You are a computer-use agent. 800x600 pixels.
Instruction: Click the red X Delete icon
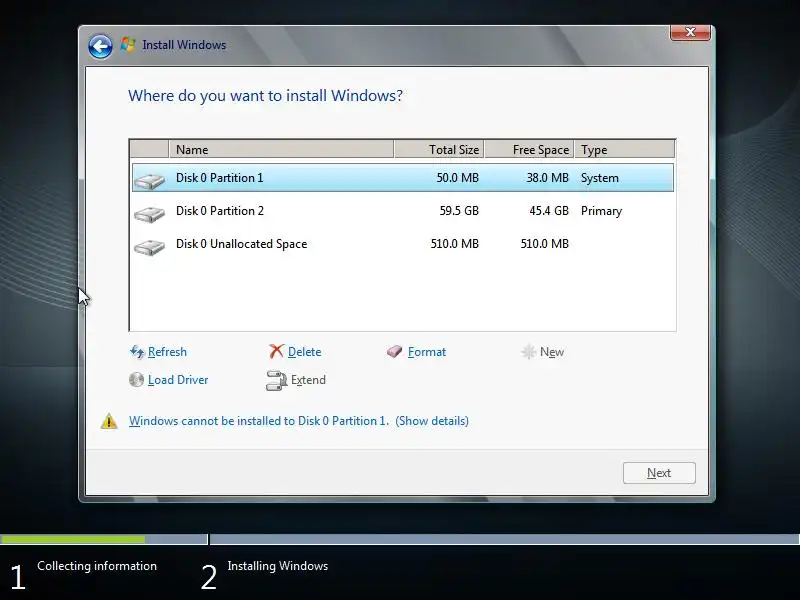(x=276, y=351)
